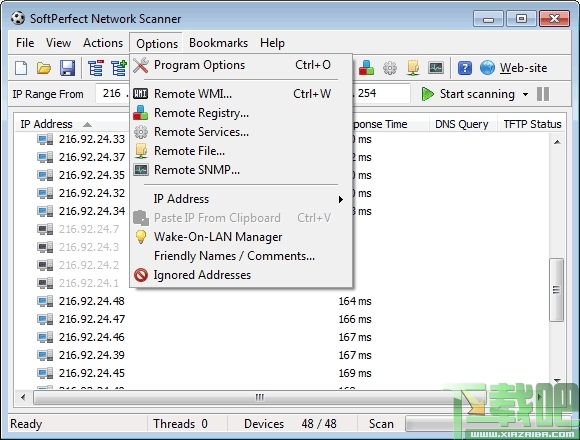Click the Open folder toolbar icon
This screenshot has width=580, height=440.
pos(44,68)
